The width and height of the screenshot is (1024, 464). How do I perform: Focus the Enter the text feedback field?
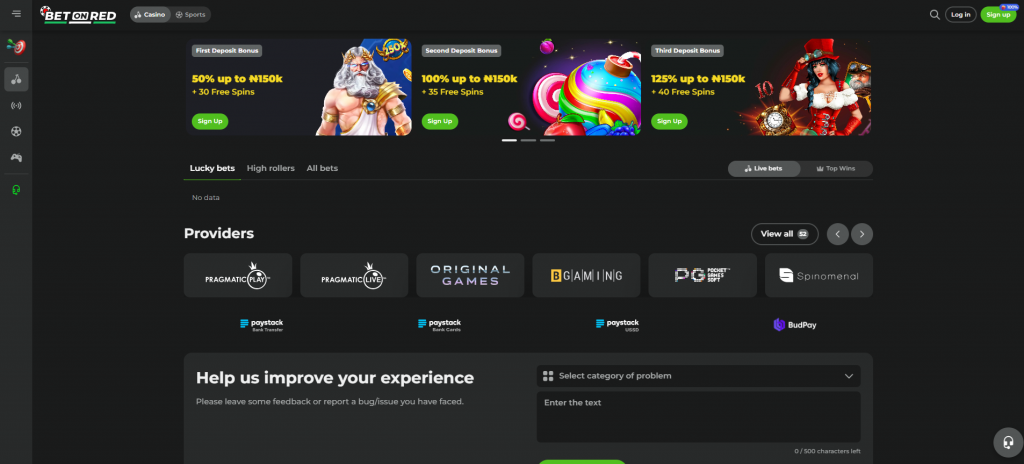pos(698,417)
